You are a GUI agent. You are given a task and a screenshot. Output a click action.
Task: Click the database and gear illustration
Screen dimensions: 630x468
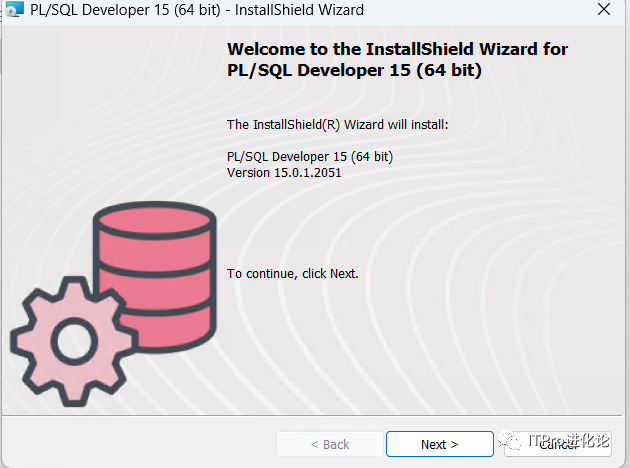tap(113, 304)
